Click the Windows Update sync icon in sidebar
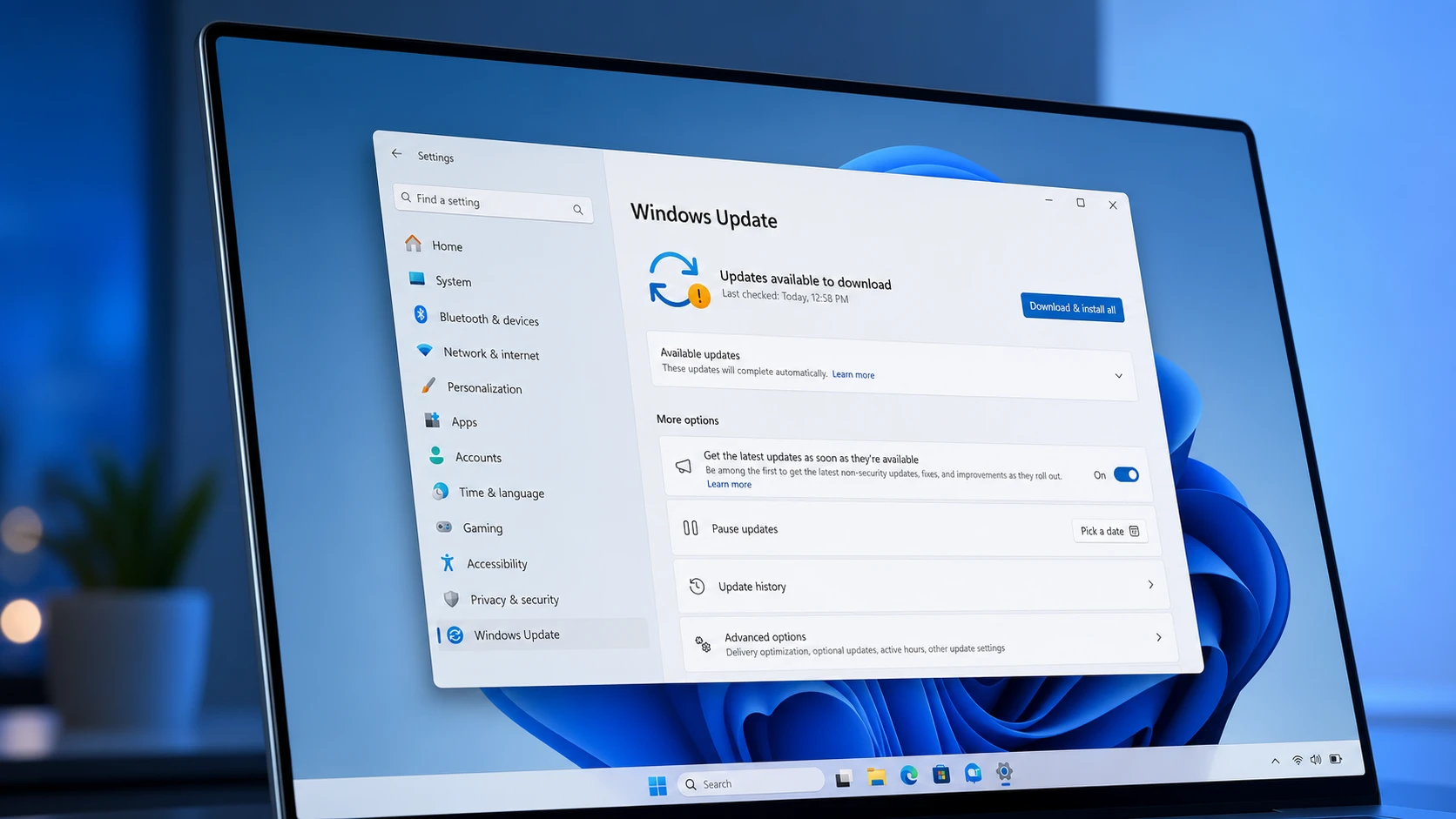 455,635
